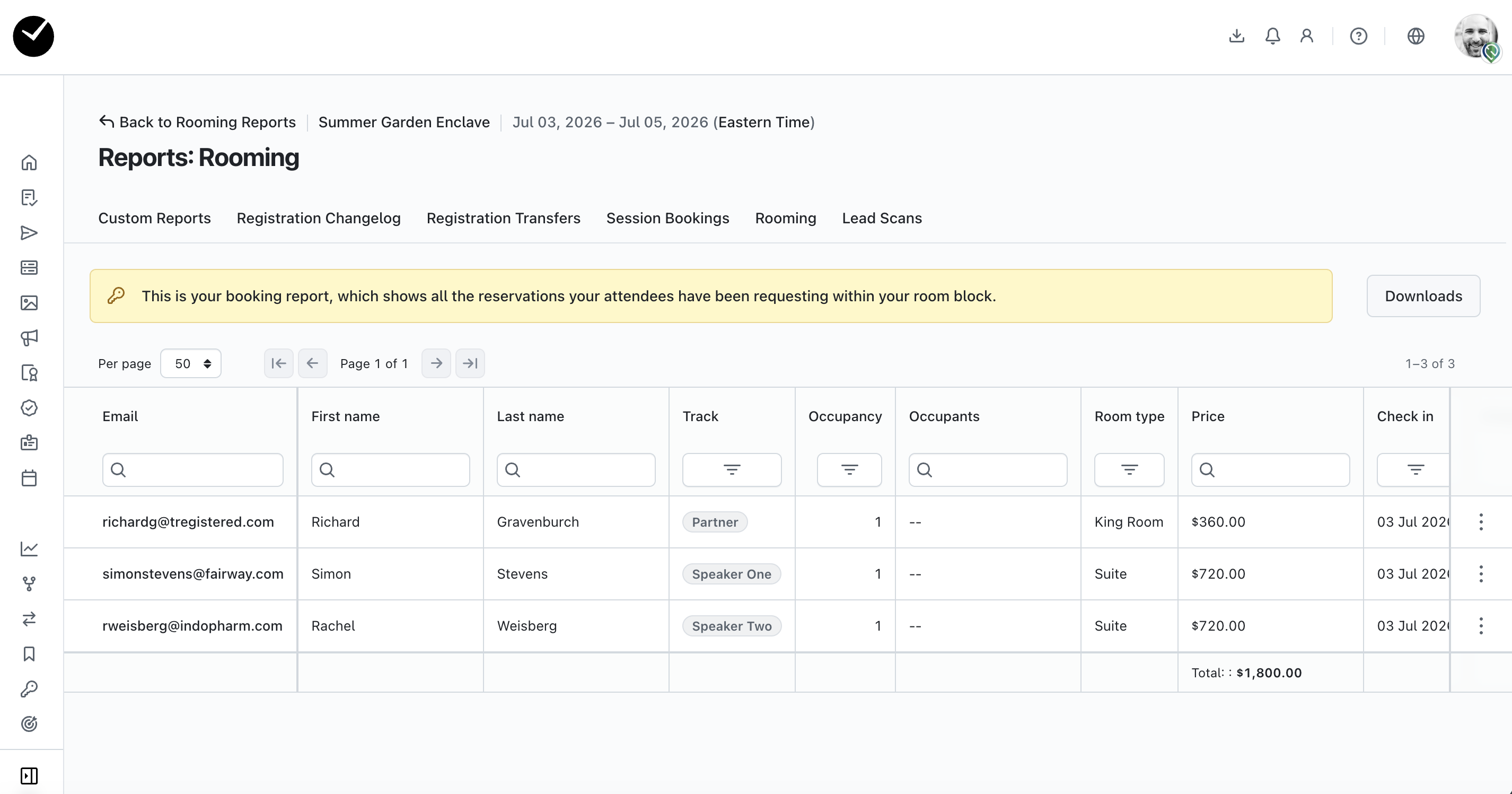Open the Track column filter
This screenshot has height=794, width=1512.
point(732,470)
